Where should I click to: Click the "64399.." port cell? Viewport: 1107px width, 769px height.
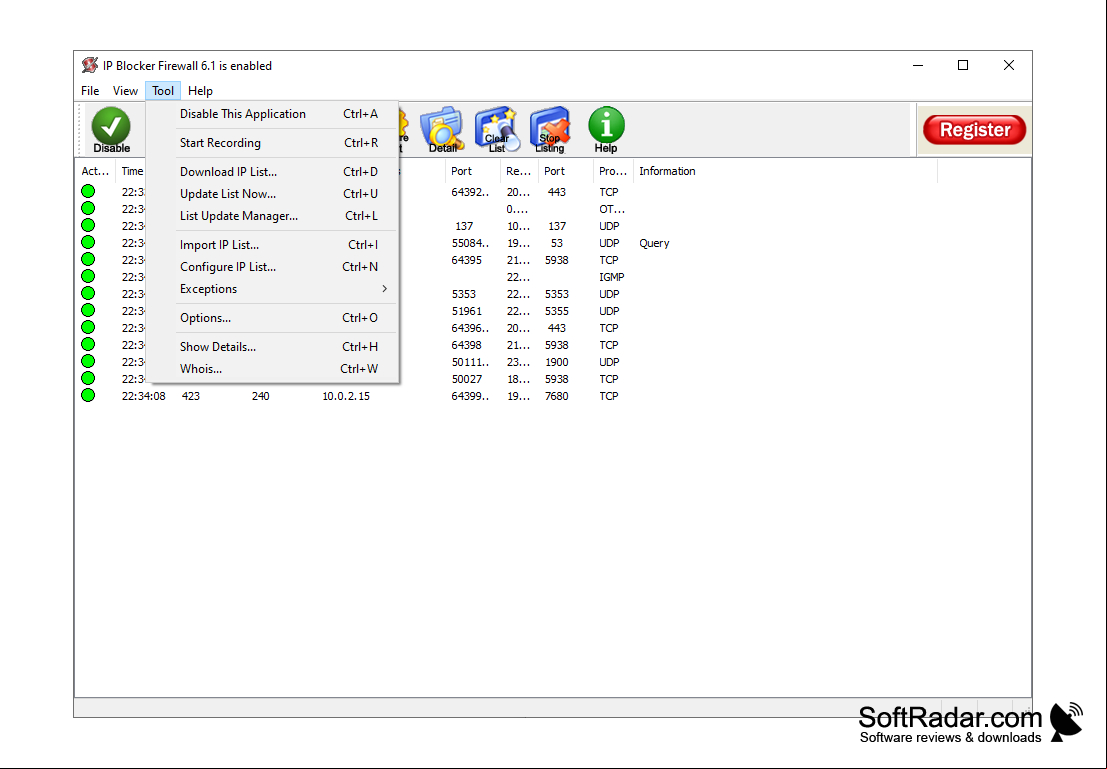tap(470, 396)
